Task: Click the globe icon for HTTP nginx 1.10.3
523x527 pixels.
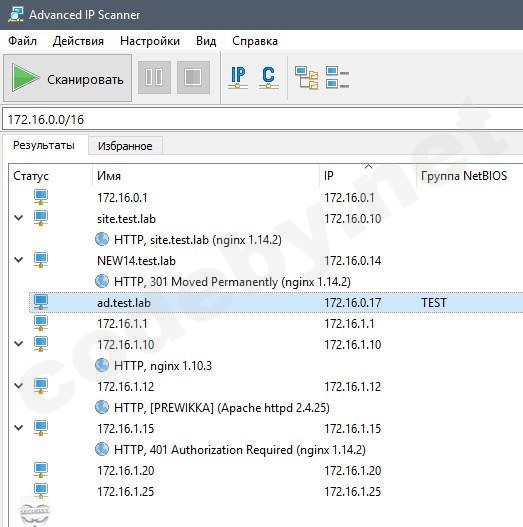Action: point(102,365)
